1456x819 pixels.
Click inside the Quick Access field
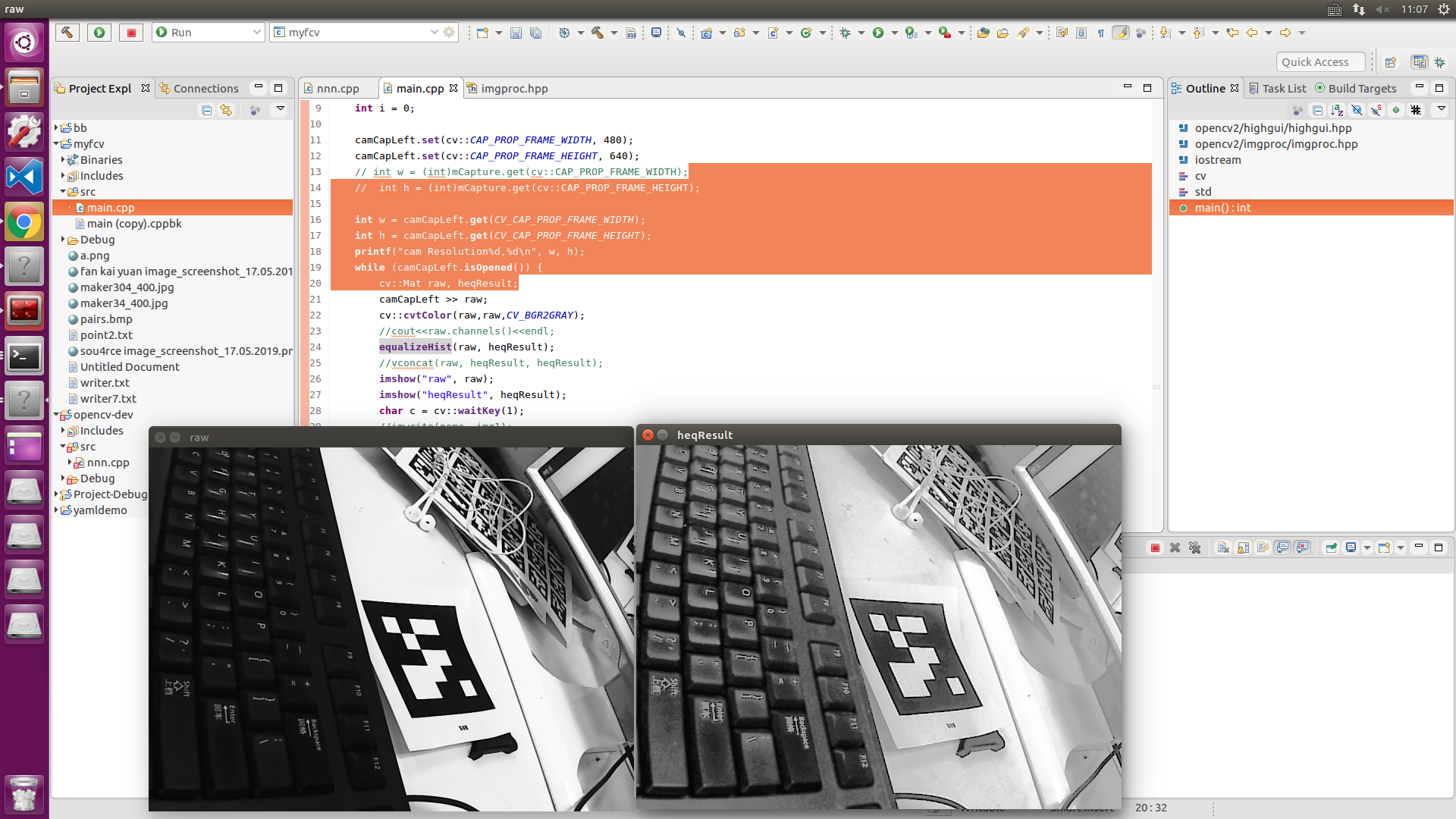1320,61
